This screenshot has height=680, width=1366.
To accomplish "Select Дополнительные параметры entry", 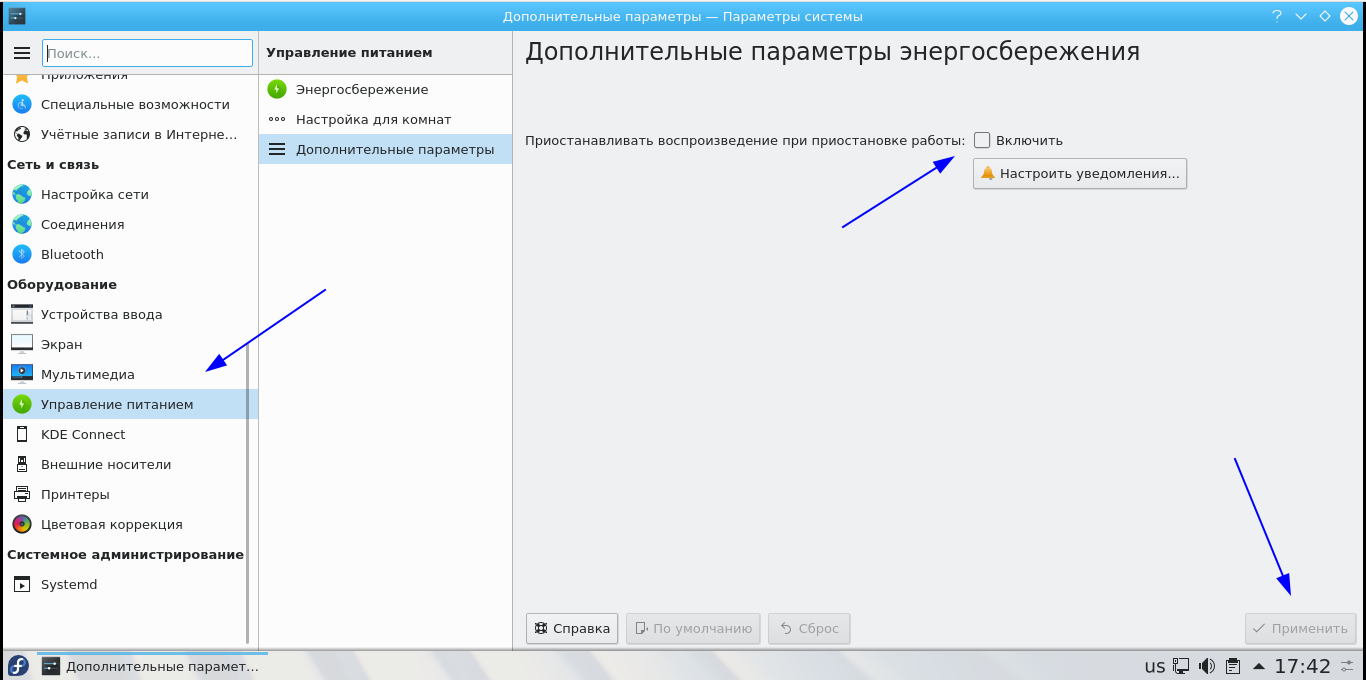I will 394,149.
